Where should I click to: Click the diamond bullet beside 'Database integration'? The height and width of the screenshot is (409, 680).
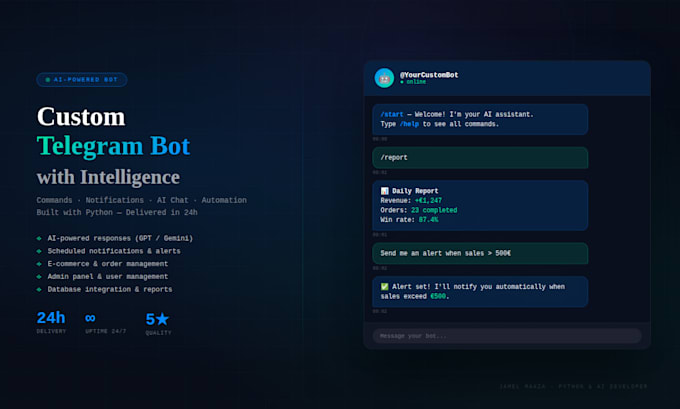pyautogui.click(x=39, y=289)
